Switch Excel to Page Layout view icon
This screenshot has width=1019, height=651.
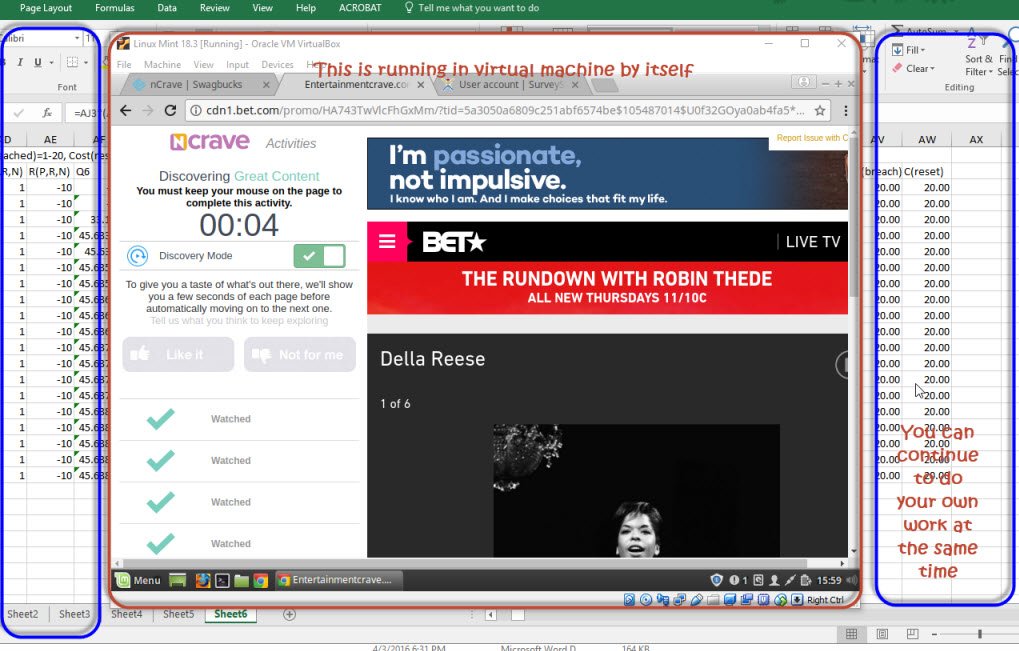tap(882, 633)
